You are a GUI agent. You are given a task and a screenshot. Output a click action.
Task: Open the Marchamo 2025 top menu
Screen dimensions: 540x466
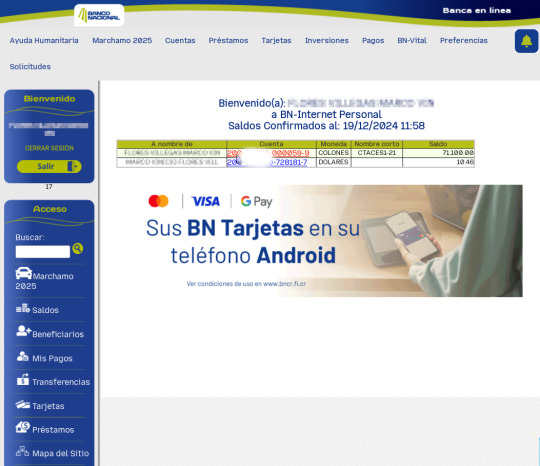pyautogui.click(x=122, y=40)
